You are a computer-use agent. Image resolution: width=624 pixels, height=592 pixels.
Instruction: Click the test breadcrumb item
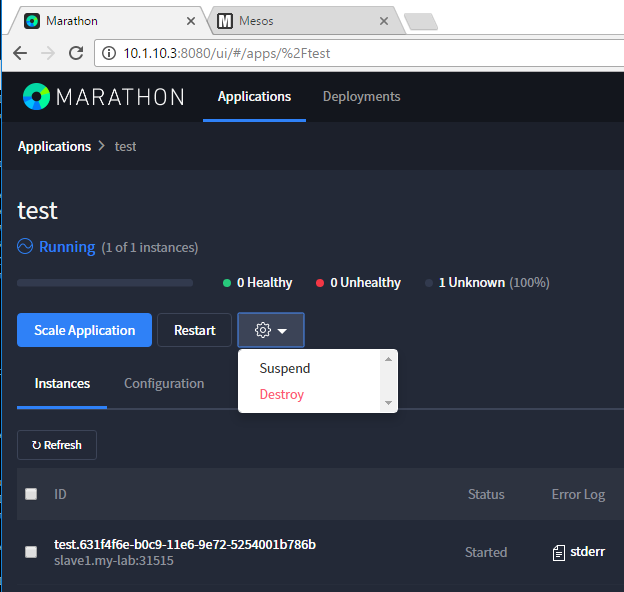(x=125, y=146)
